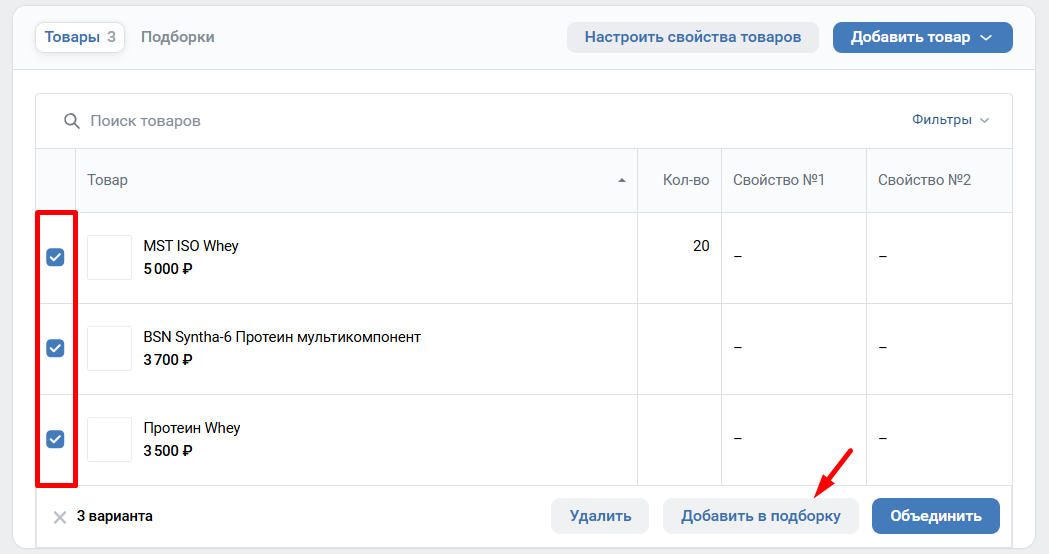Open MST ISO Whey product thumbnail
The image size is (1049, 554).
(x=109, y=257)
